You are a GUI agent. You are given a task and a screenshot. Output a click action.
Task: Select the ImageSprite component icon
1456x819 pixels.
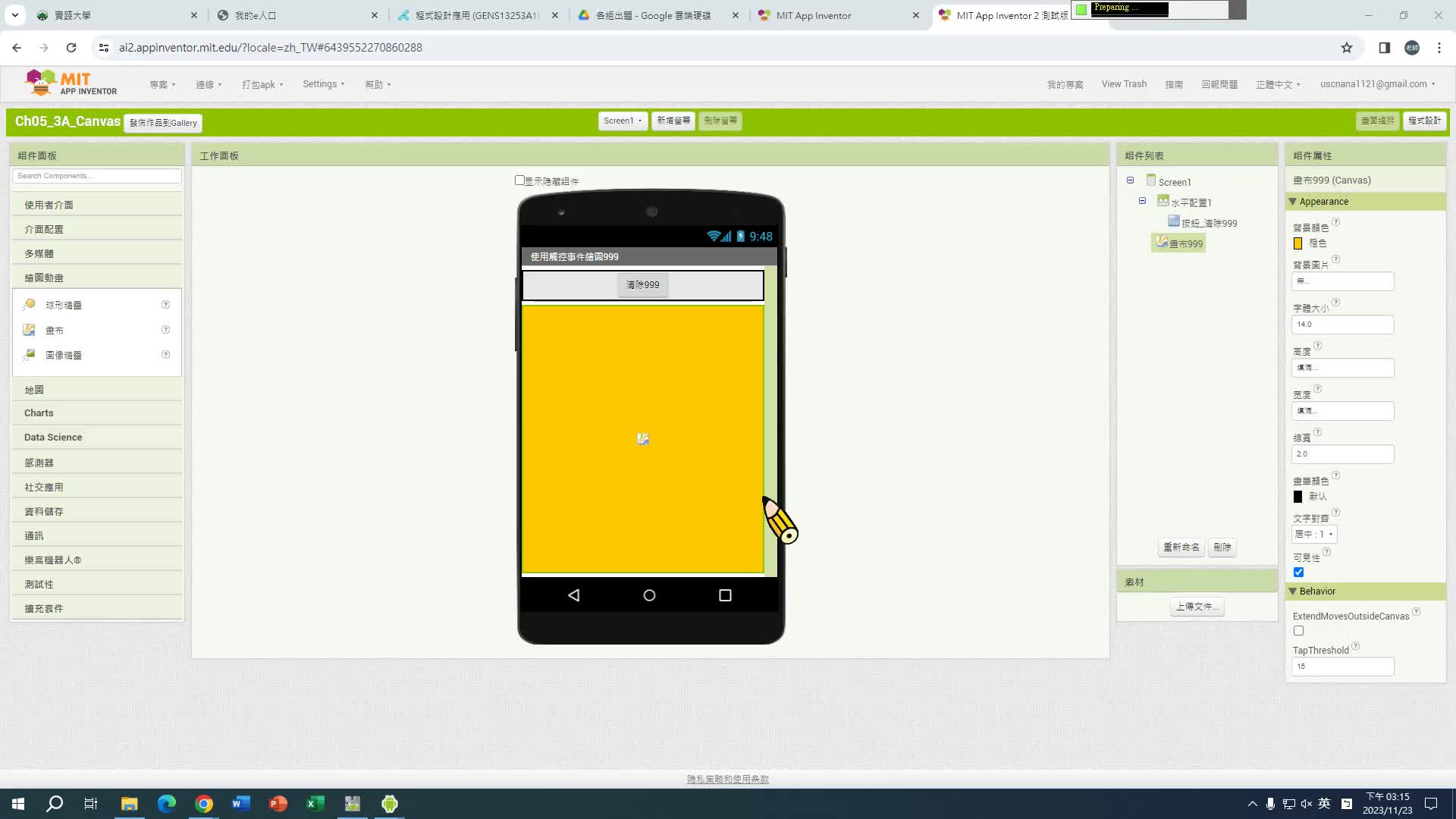click(30, 355)
